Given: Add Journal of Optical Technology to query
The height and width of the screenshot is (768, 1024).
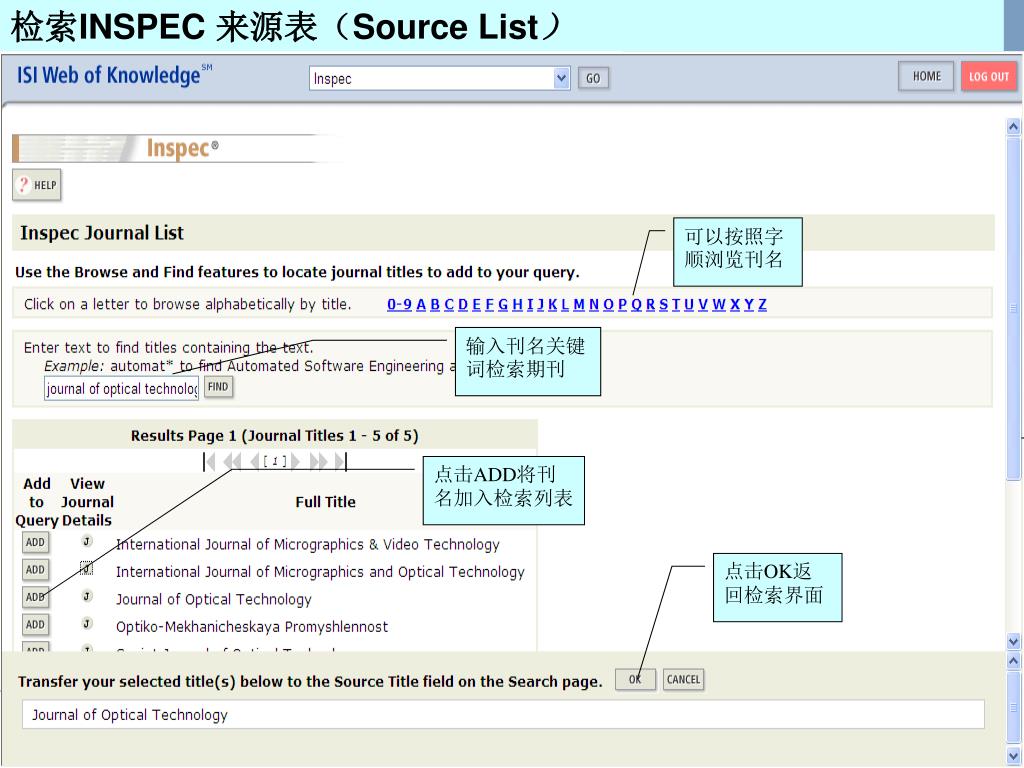Looking at the screenshot, I should tap(35, 597).
